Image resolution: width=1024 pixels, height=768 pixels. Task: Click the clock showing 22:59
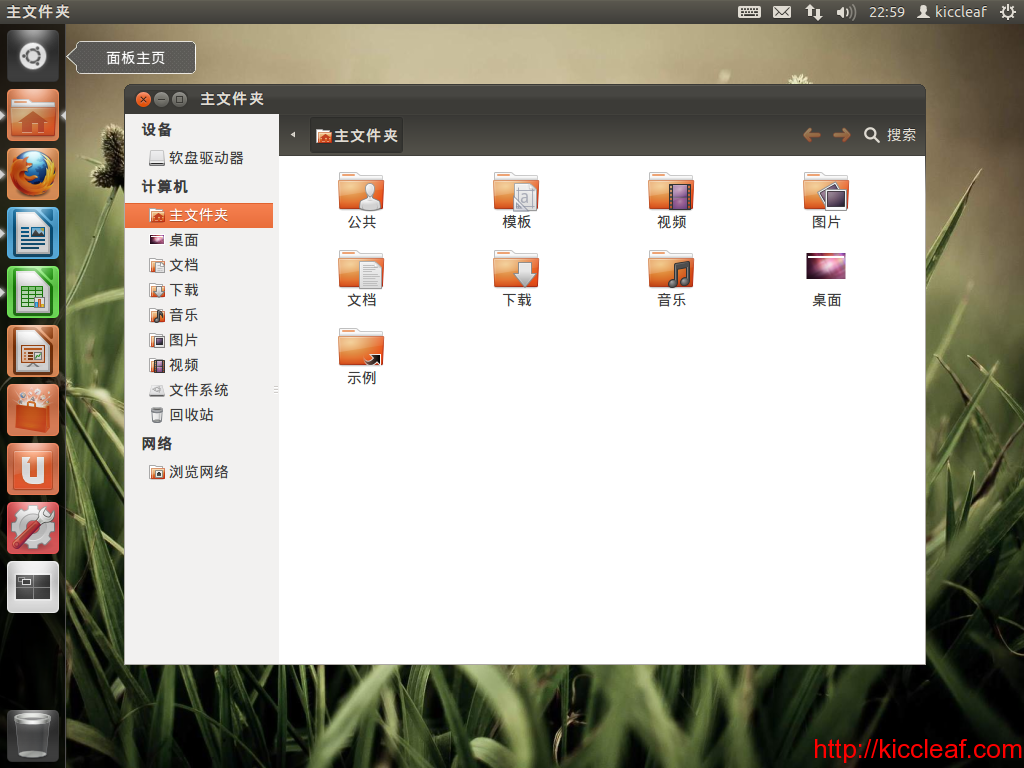coord(886,12)
